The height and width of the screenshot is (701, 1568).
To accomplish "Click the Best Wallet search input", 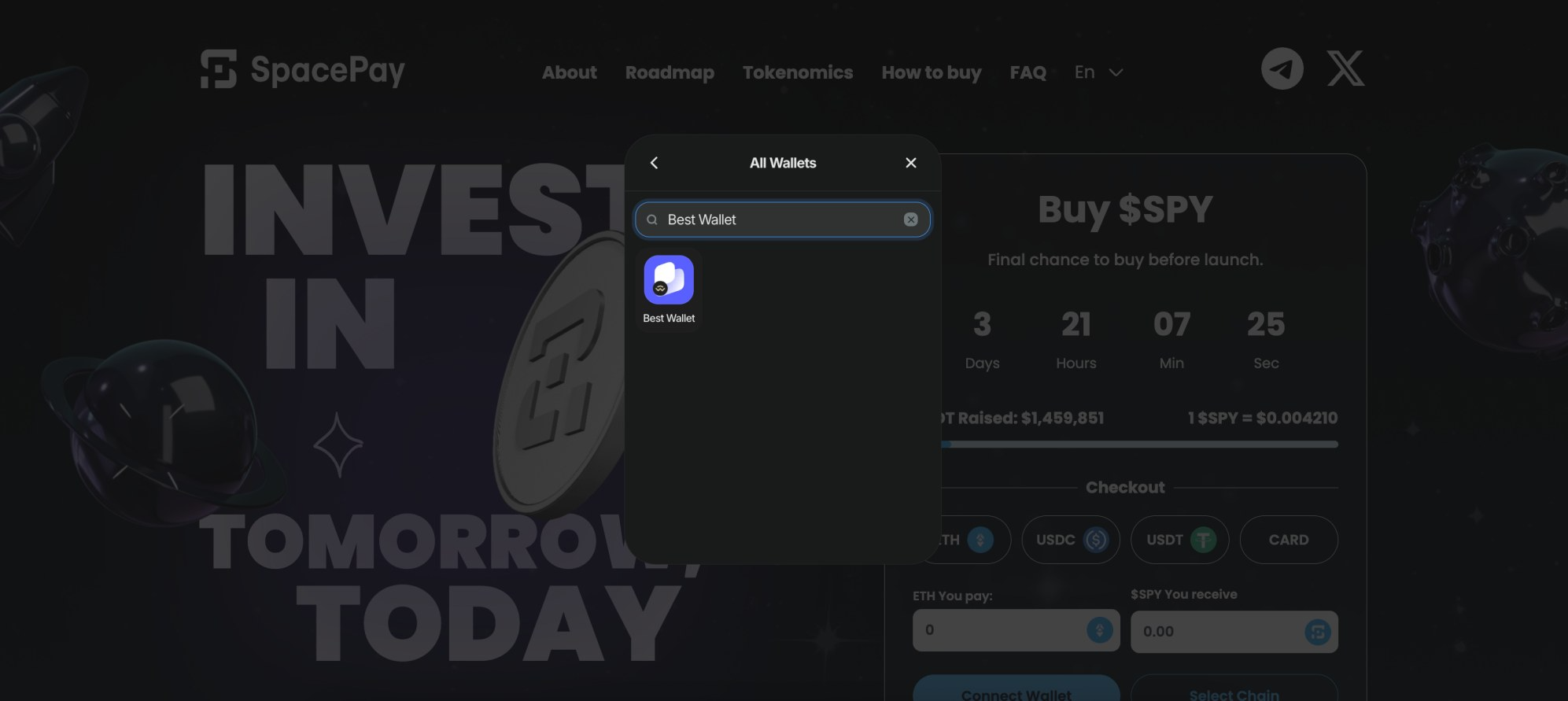I will 783,220.
